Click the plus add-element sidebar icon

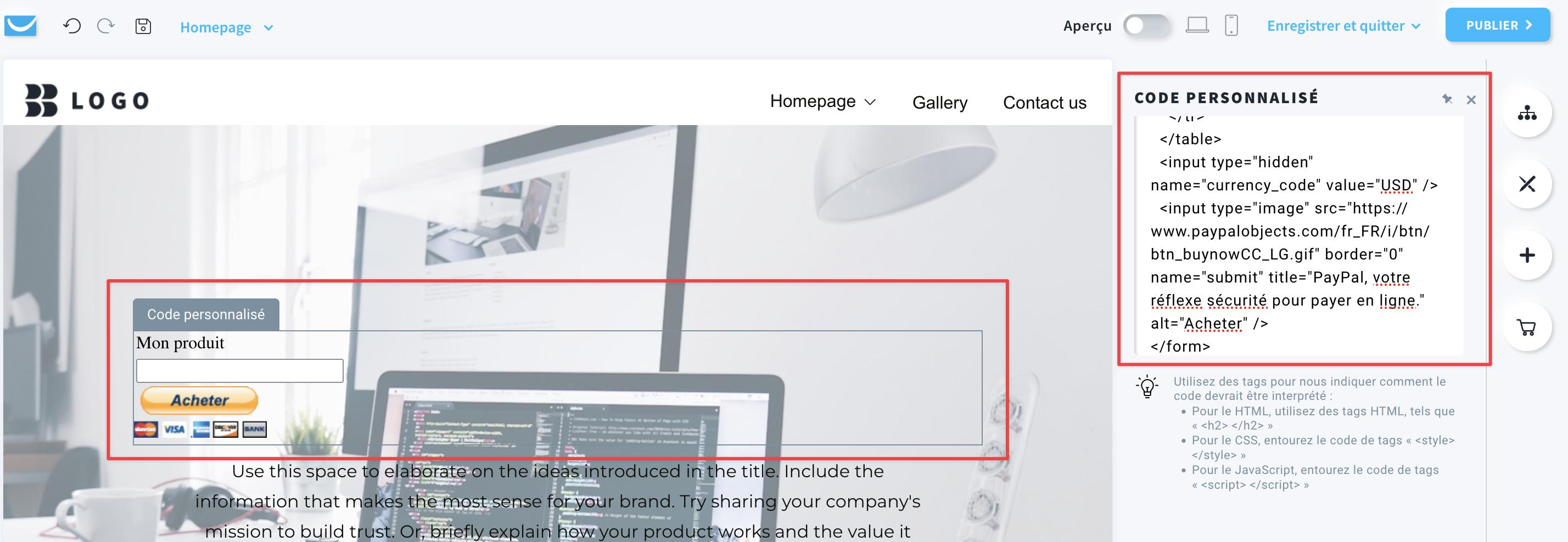1527,255
